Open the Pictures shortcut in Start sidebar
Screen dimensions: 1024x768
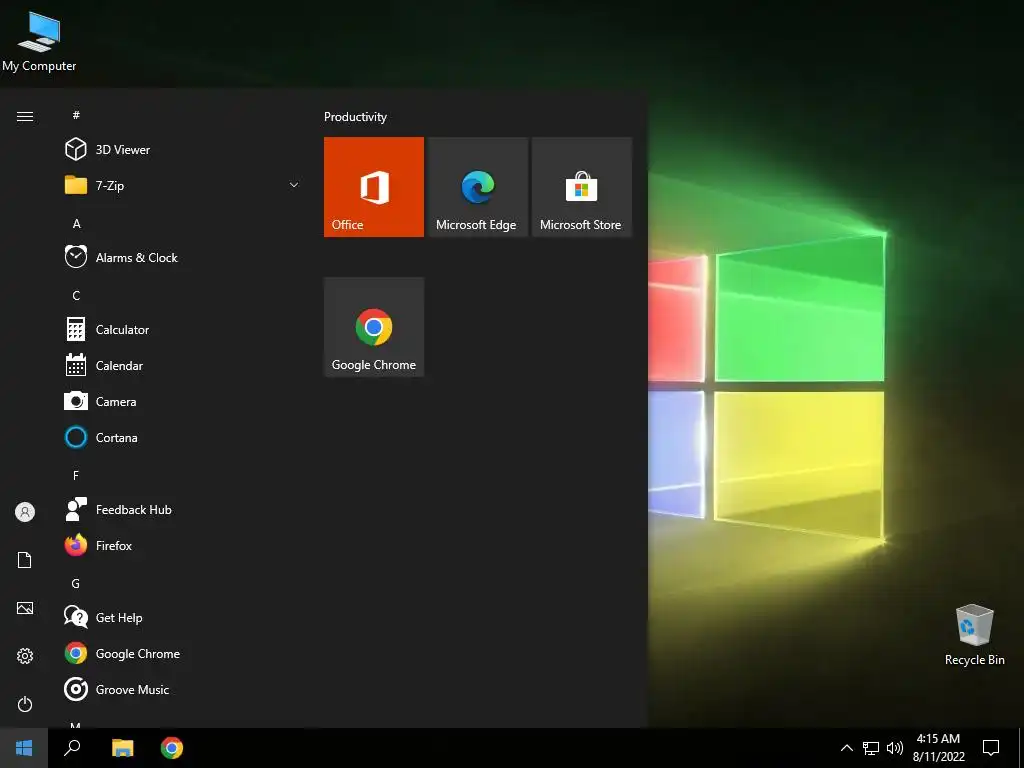click(x=25, y=608)
